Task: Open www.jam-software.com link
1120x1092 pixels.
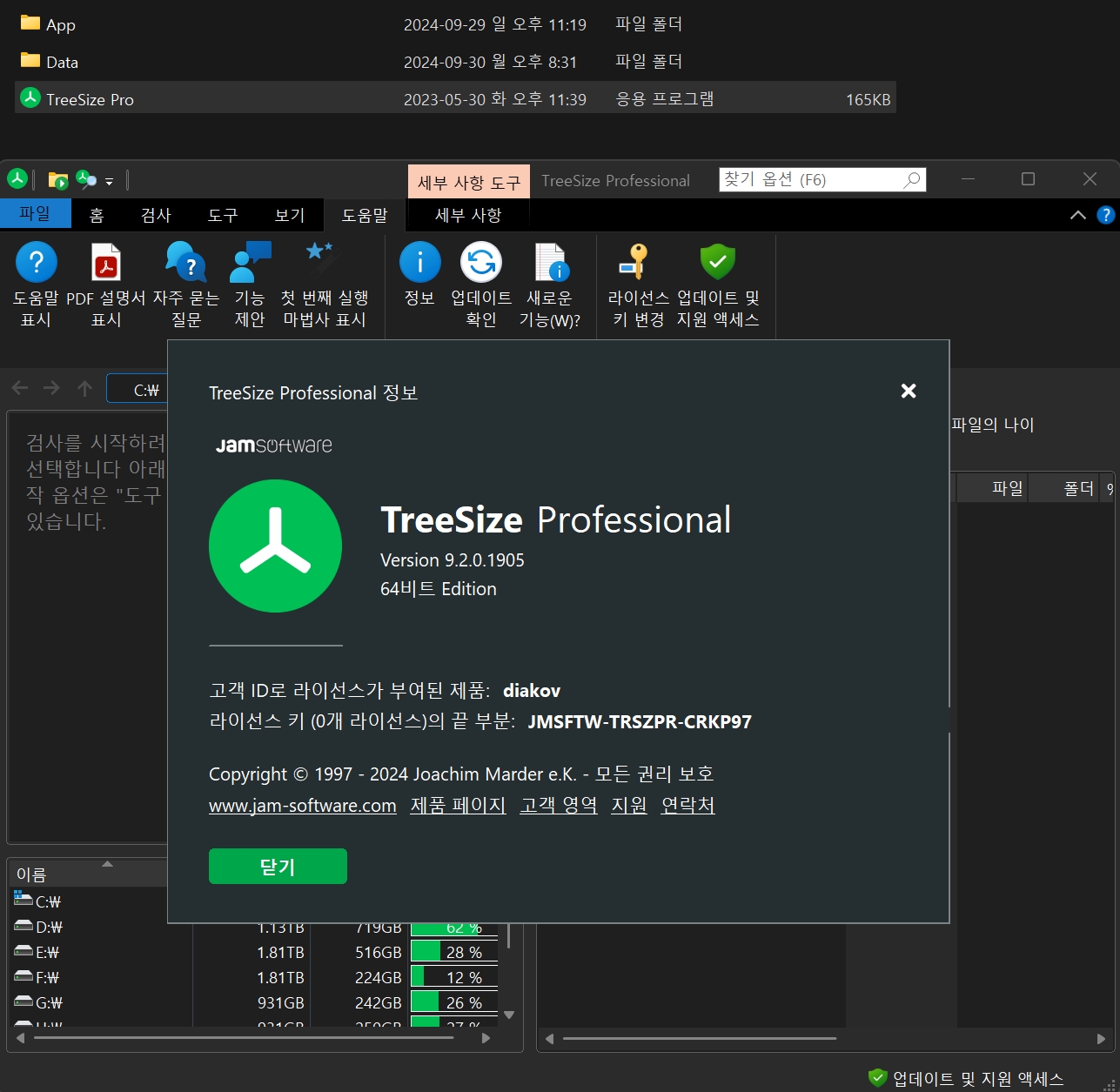Action: [x=303, y=806]
